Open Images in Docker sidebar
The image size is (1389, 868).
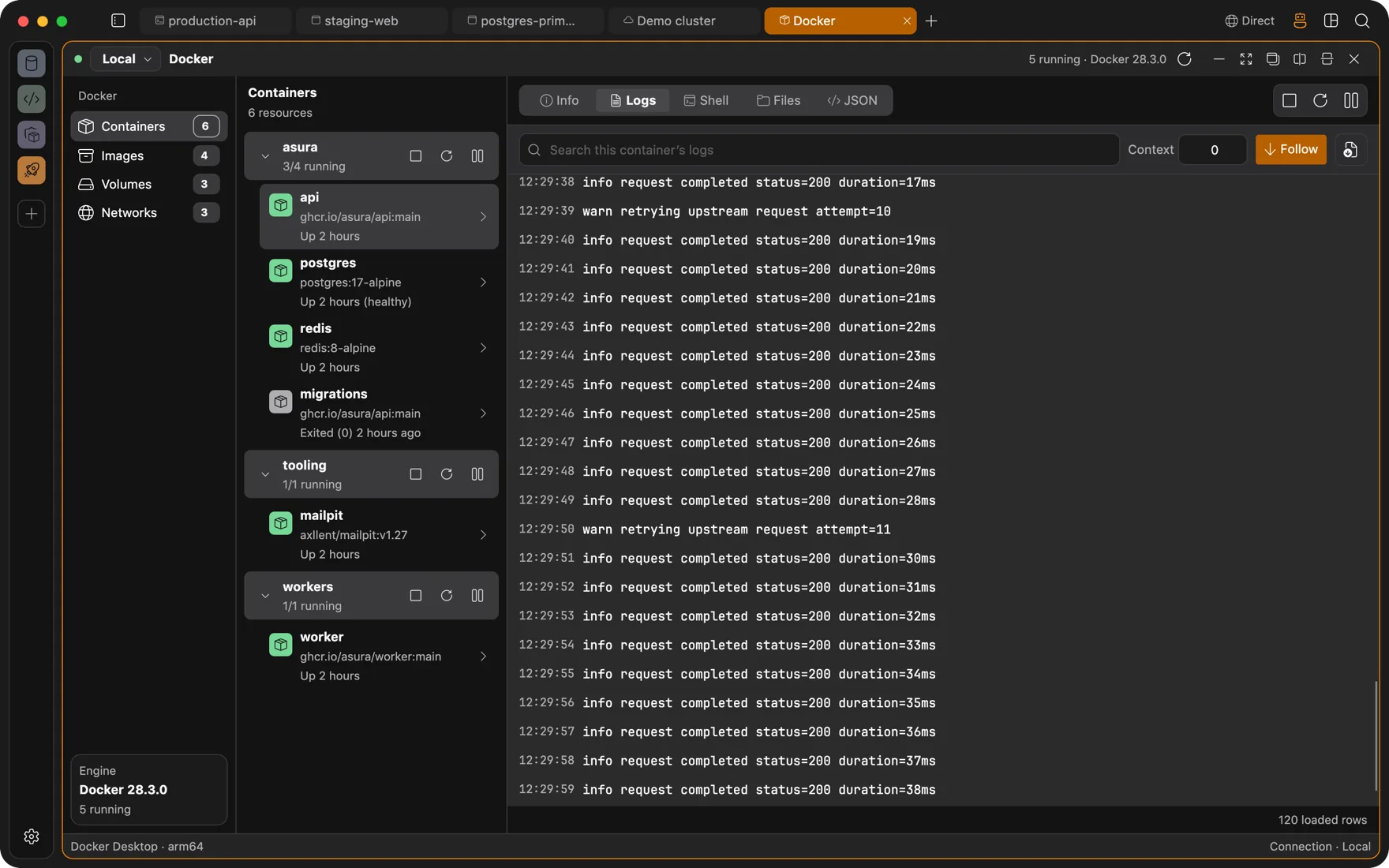[x=148, y=156]
